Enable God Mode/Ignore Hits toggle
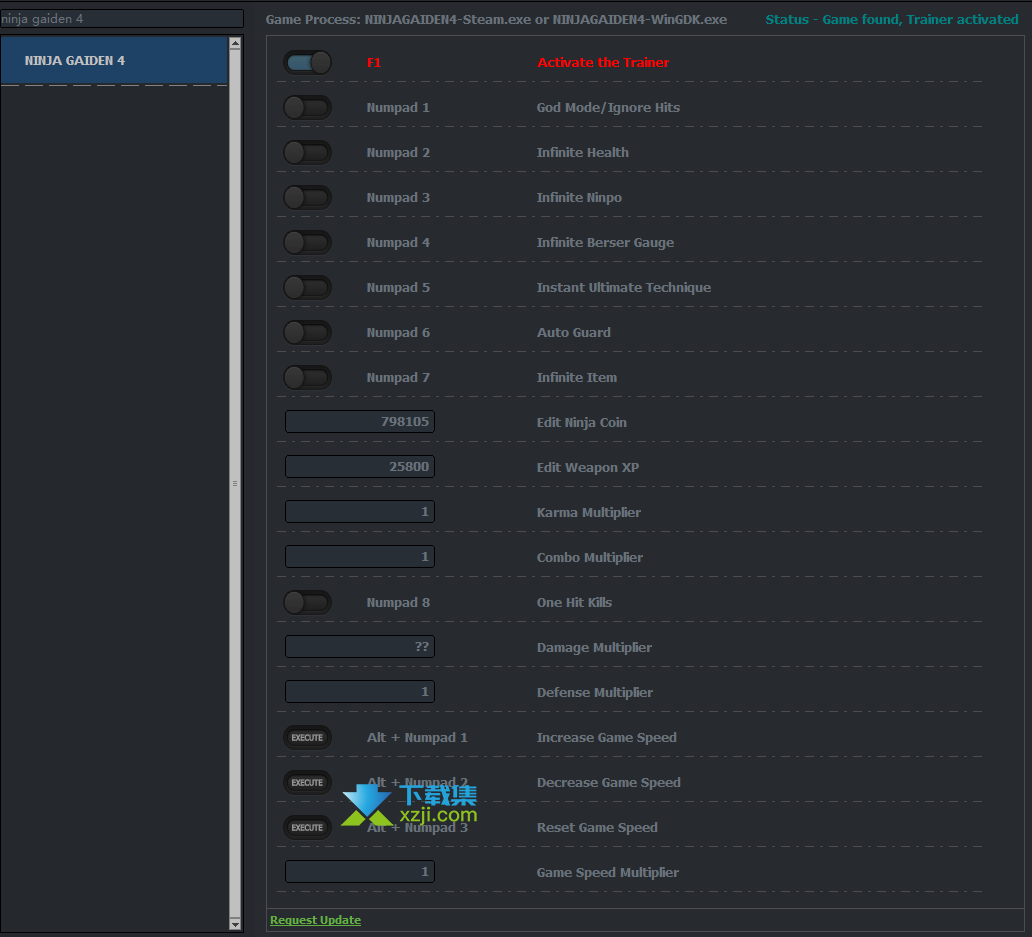This screenshot has width=1032, height=937. [x=307, y=108]
